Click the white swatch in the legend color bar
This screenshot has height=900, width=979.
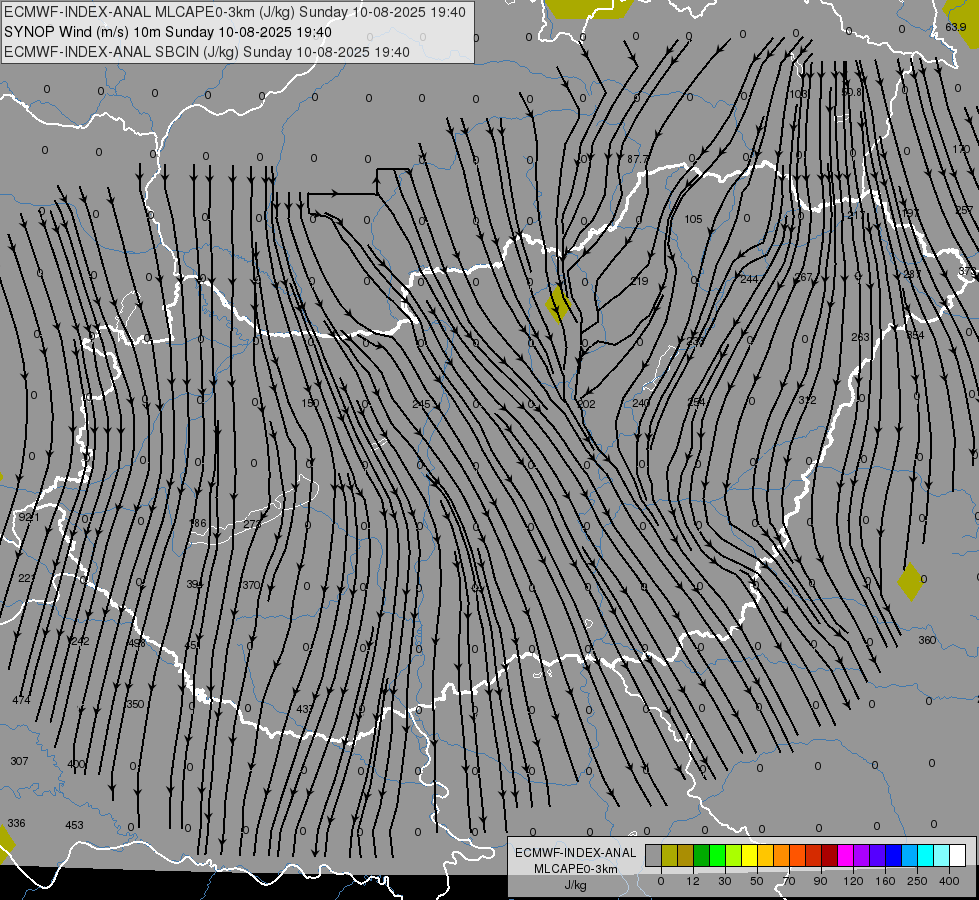click(957, 855)
